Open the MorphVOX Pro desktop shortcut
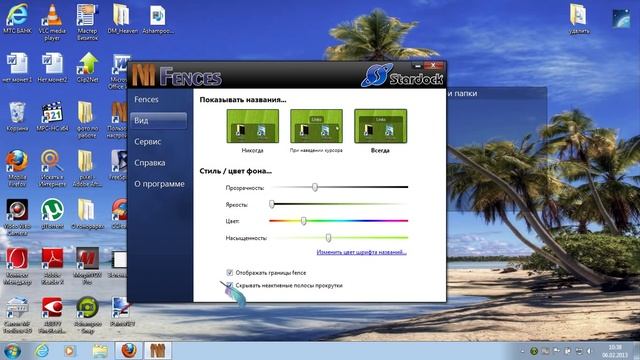Image resolution: width=640 pixels, height=360 pixels. point(87,266)
